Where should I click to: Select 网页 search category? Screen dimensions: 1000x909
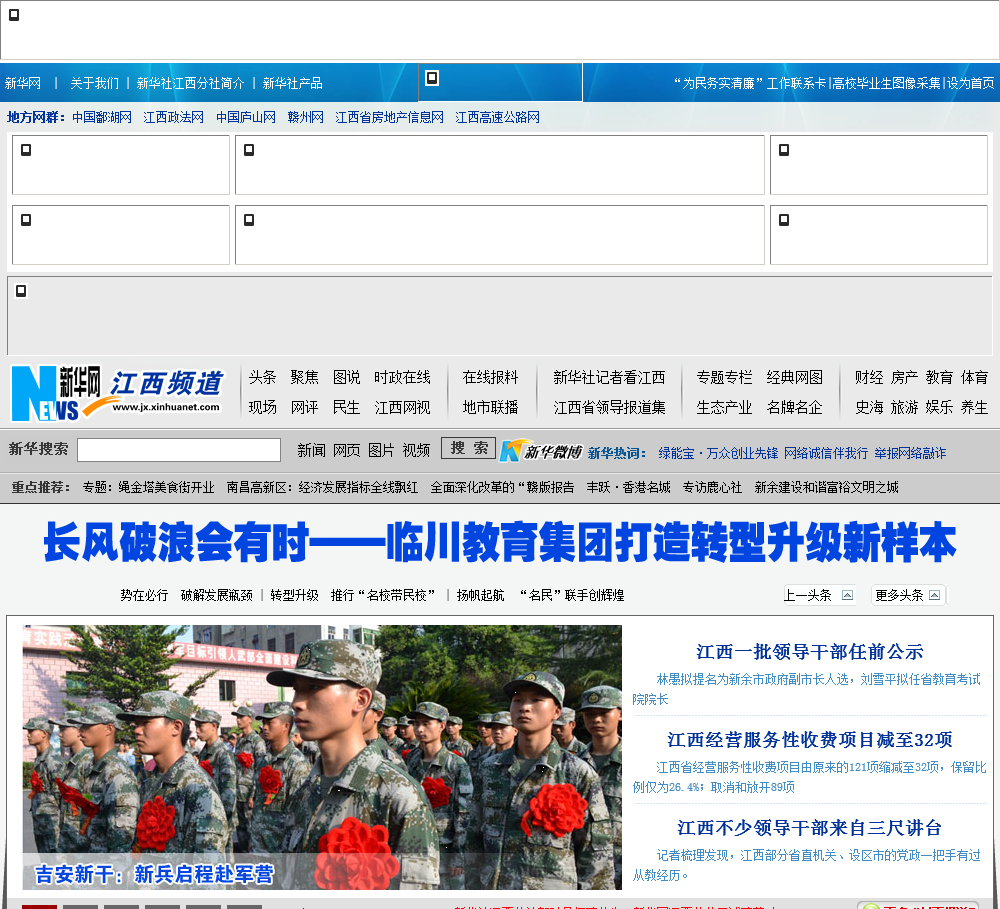[346, 450]
